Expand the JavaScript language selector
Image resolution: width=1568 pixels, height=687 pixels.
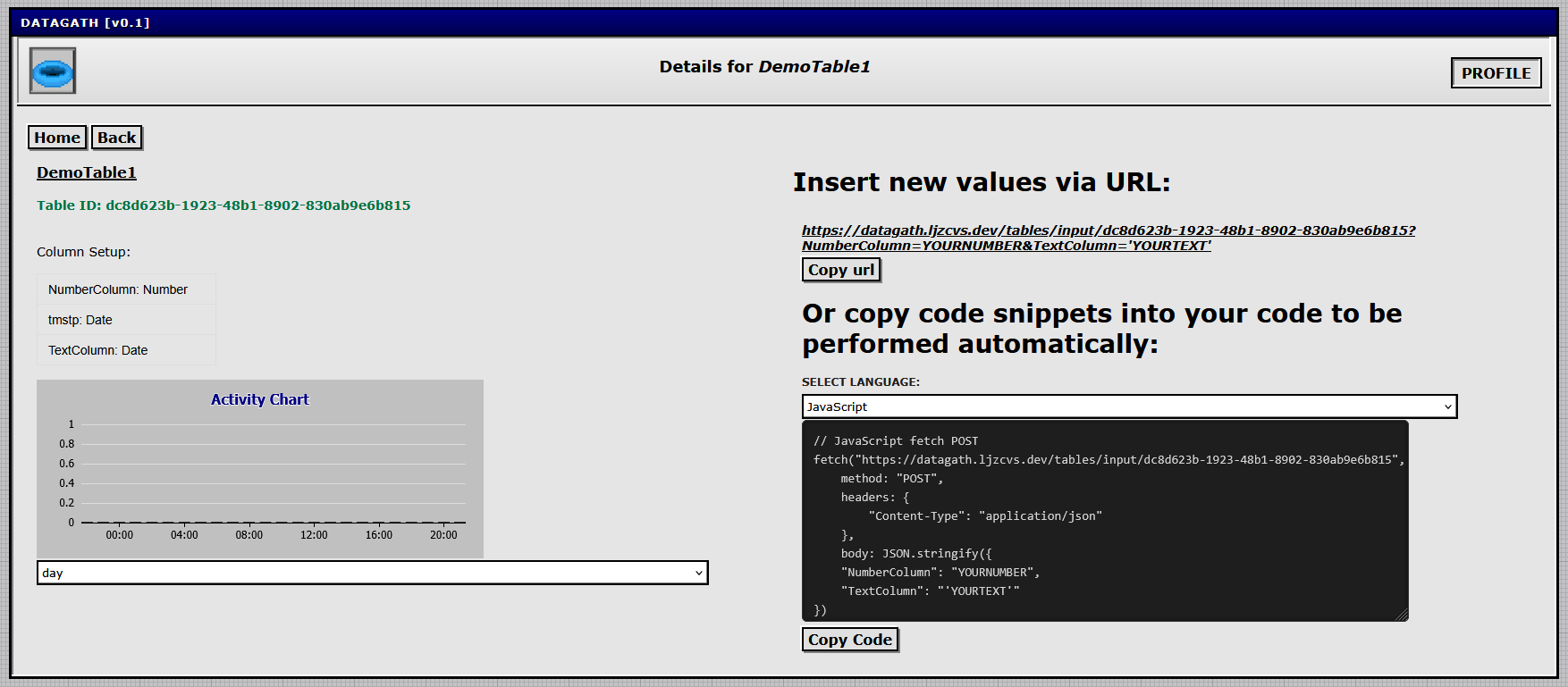[x=1129, y=406]
